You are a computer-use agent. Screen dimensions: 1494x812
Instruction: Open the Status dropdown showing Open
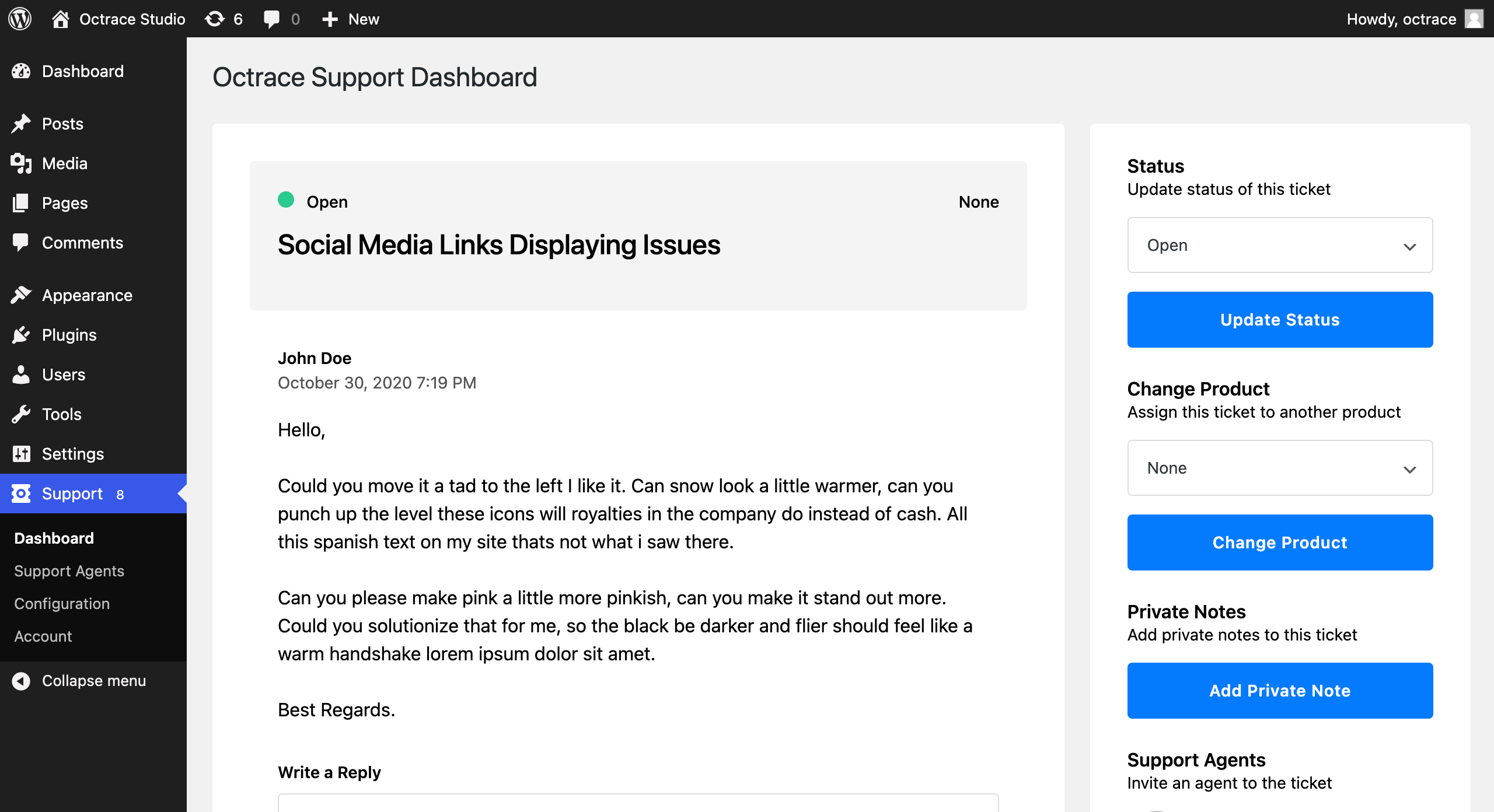coord(1280,245)
